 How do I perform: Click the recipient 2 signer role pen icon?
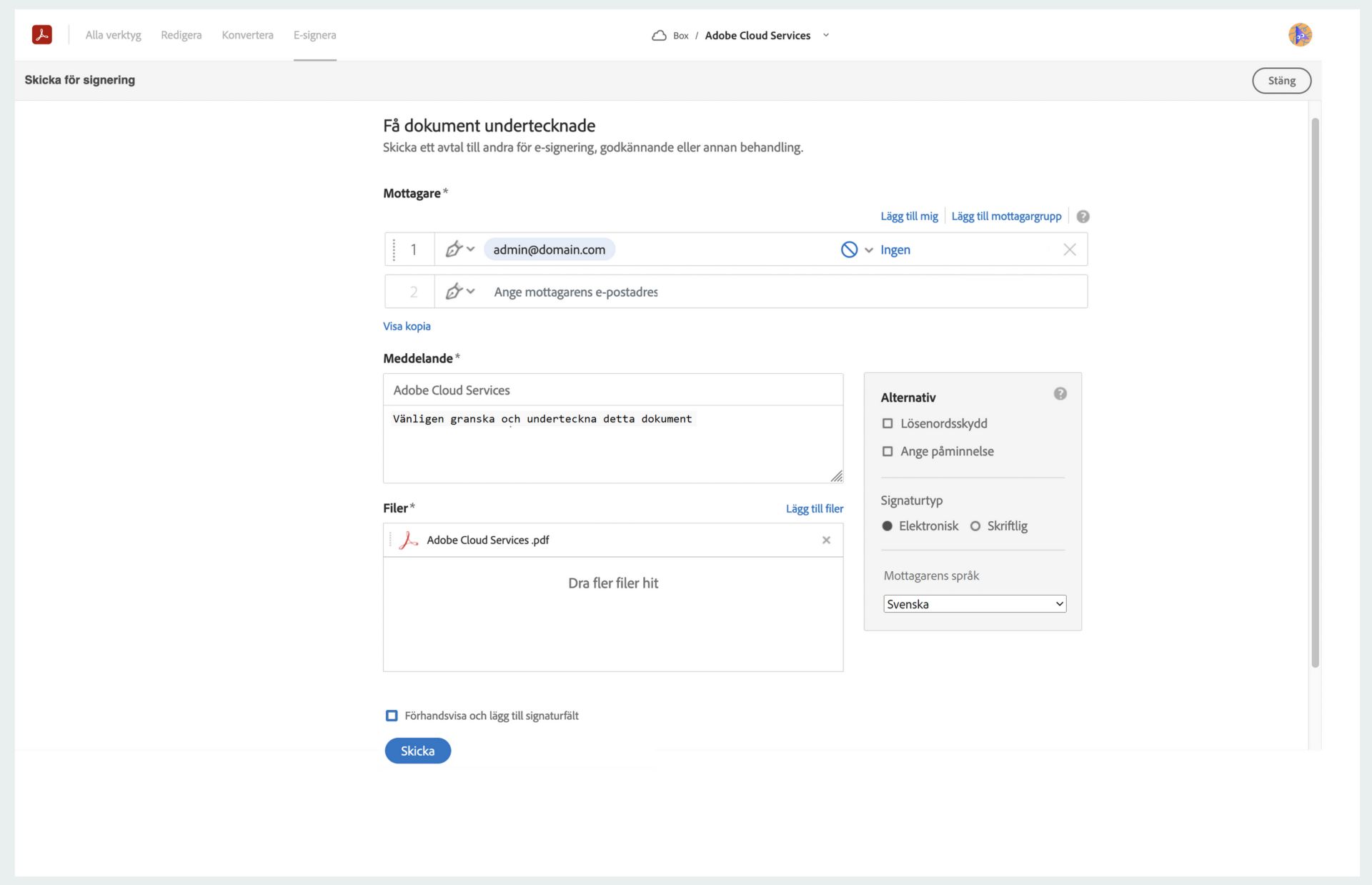454,291
